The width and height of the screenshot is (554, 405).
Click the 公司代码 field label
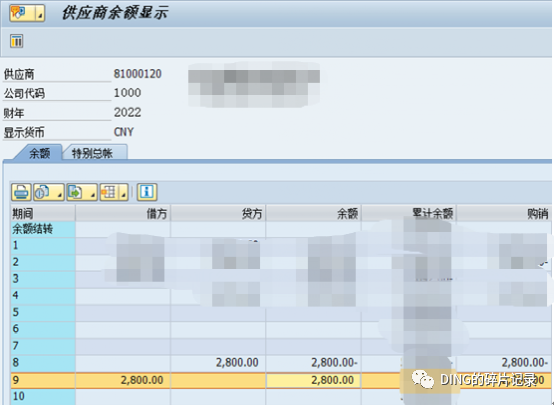pos(24,94)
